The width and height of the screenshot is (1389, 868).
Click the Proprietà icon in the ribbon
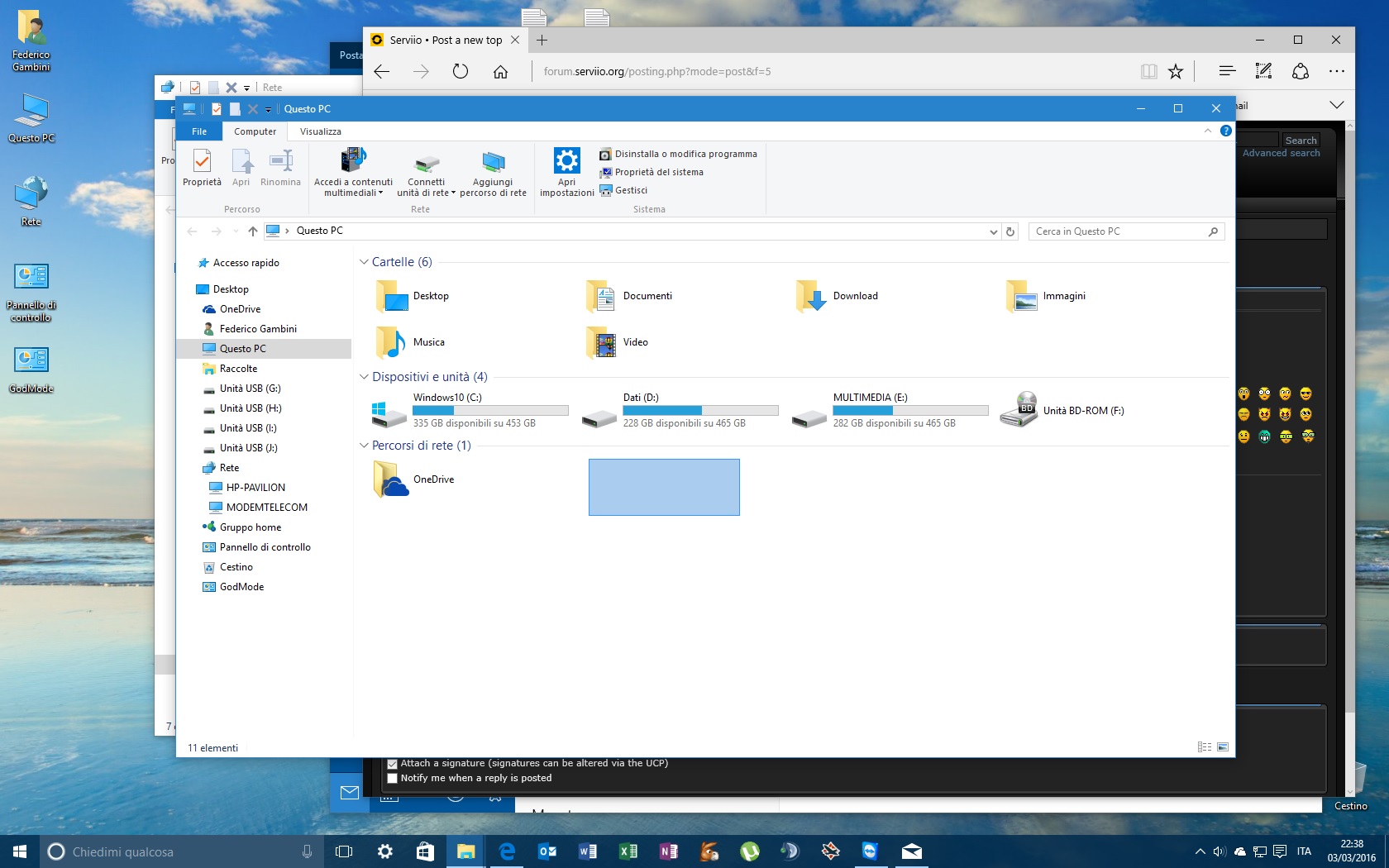[x=202, y=168]
